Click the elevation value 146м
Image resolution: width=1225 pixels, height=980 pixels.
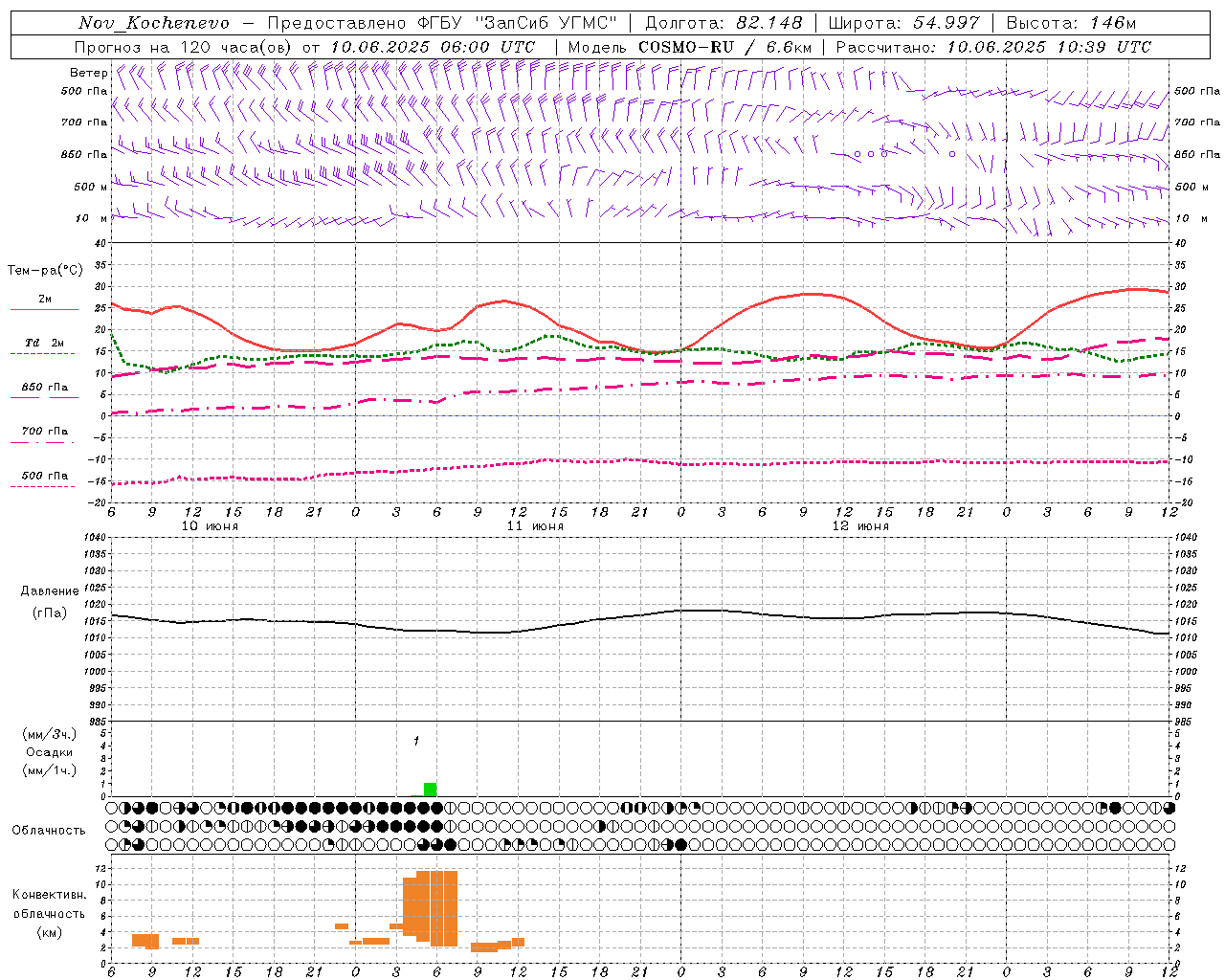tap(1112, 23)
